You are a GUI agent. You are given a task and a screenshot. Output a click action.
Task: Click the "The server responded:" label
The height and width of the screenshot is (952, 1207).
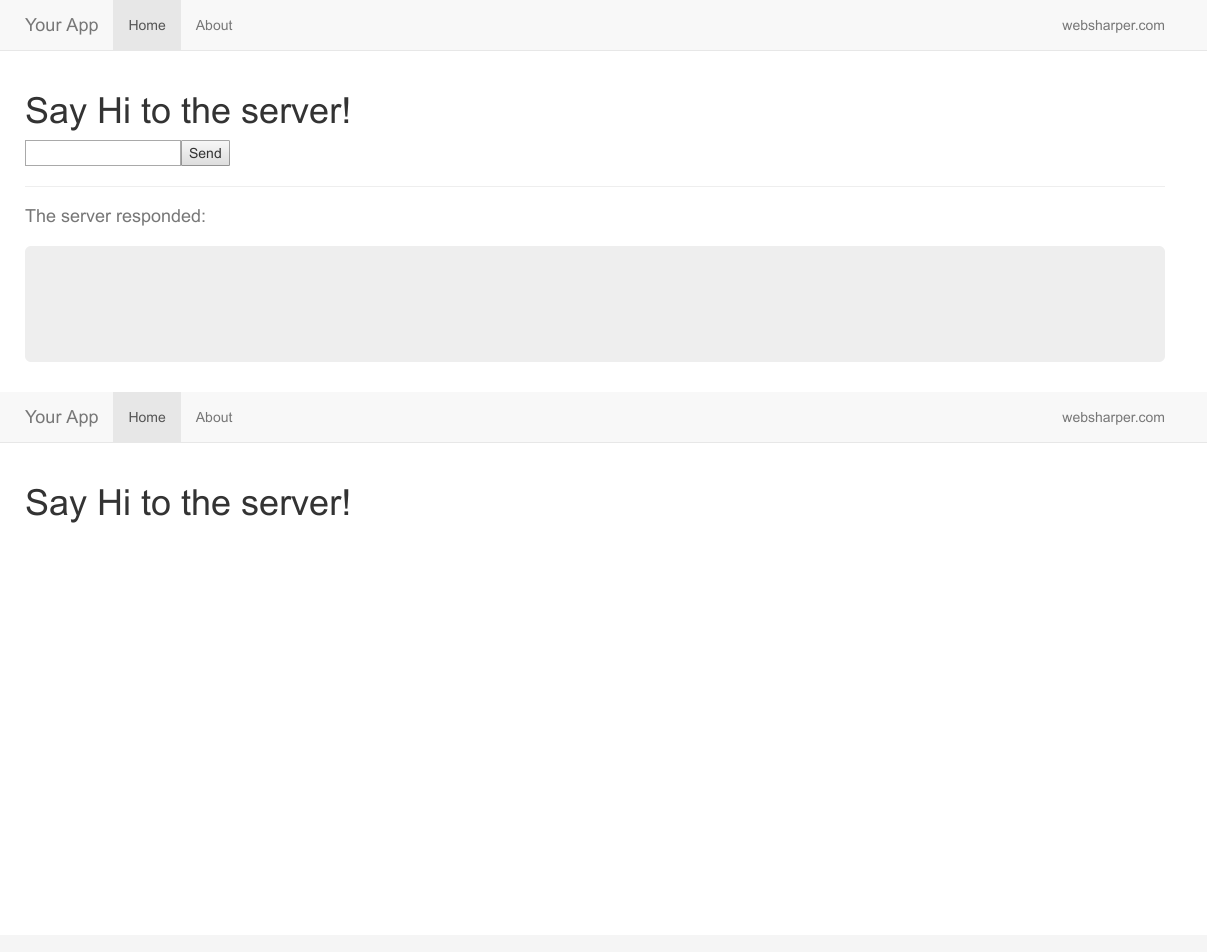tap(115, 216)
